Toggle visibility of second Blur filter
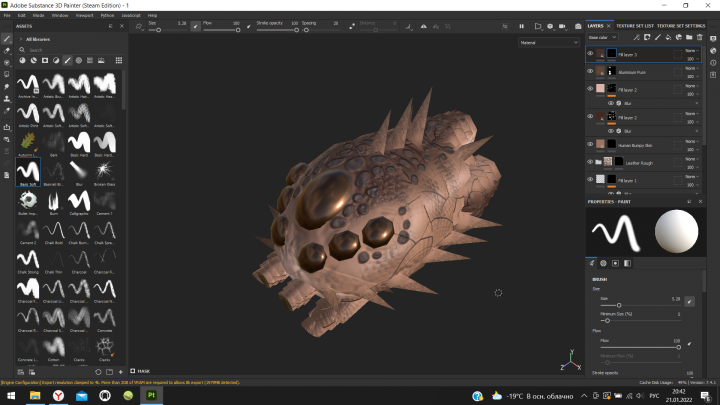This screenshot has width=720, height=405. [611, 131]
